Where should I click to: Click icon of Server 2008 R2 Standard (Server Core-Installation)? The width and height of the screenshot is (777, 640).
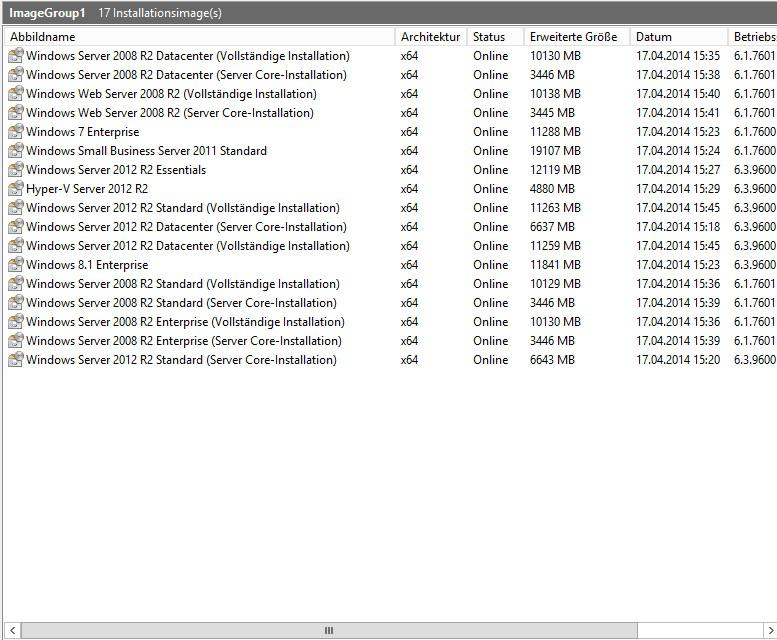click(16, 302)
